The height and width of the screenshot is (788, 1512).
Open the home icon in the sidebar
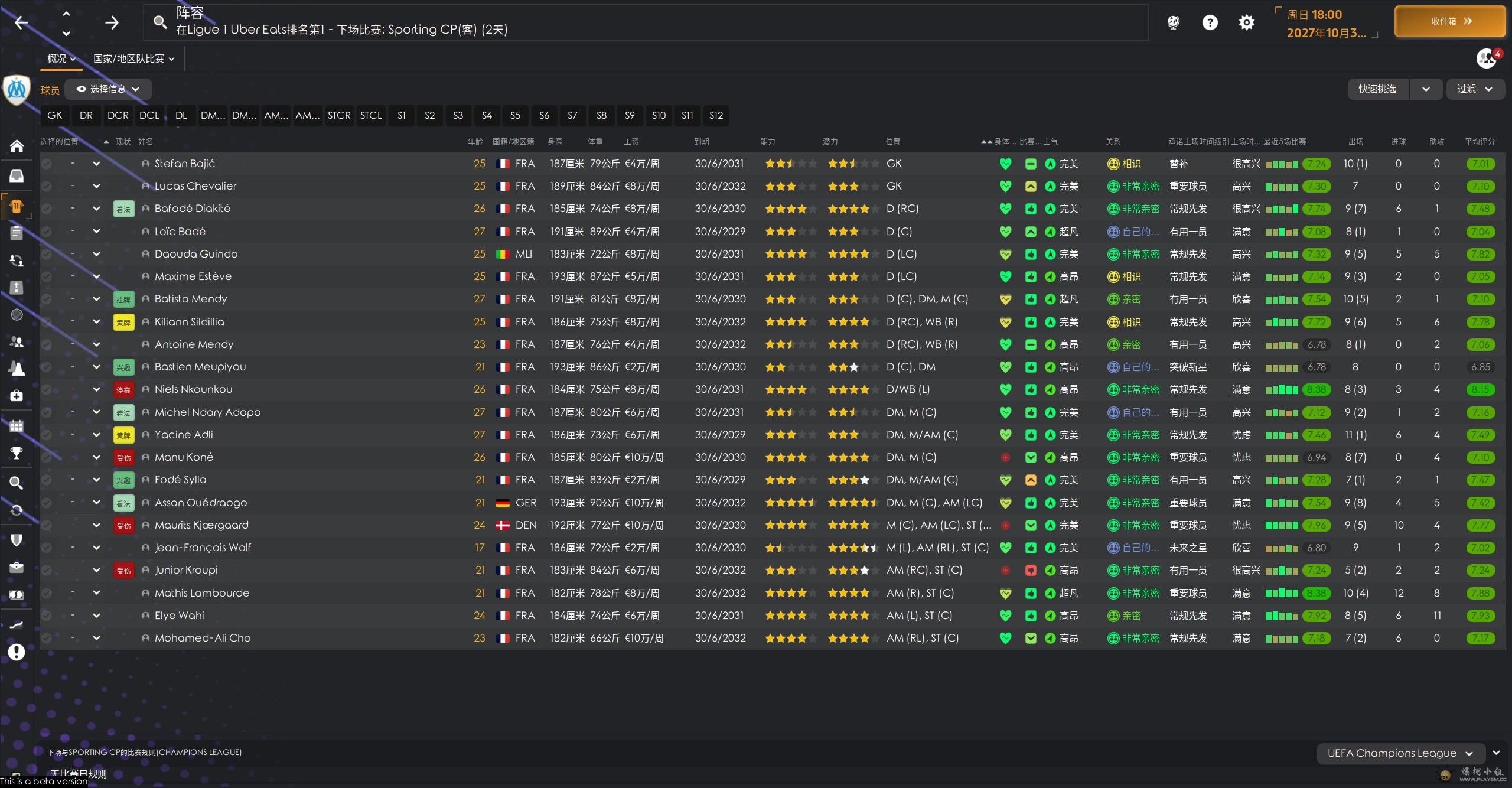tap(17, 146)
